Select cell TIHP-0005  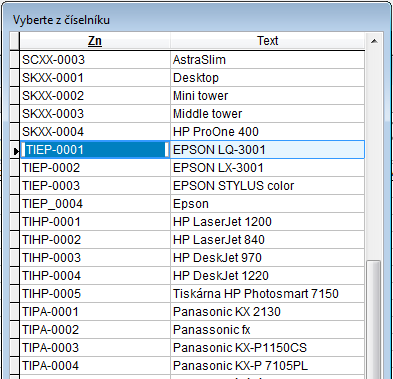point(95,294)
